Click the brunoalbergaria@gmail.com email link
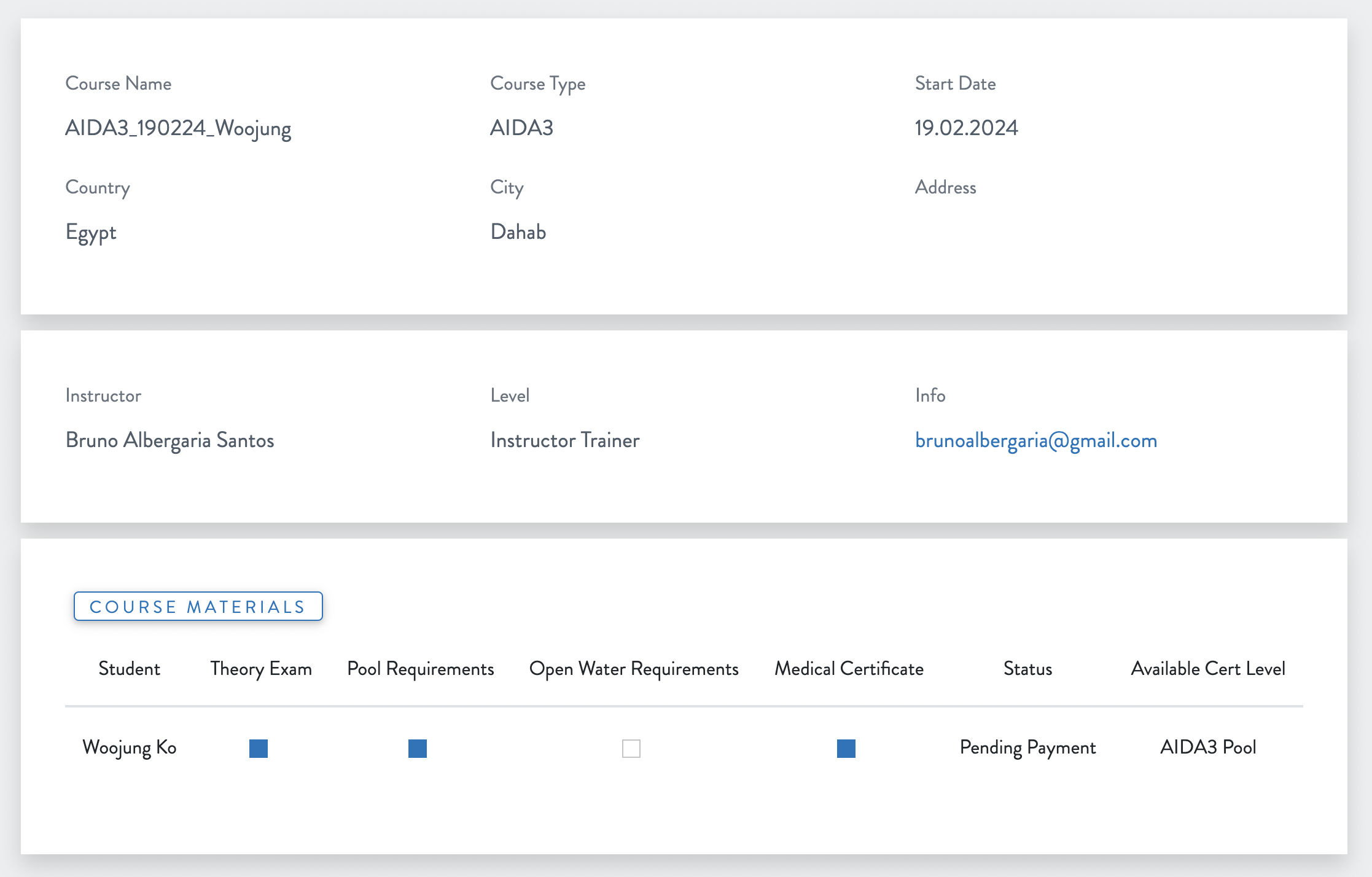 [x=1035, y=440]
